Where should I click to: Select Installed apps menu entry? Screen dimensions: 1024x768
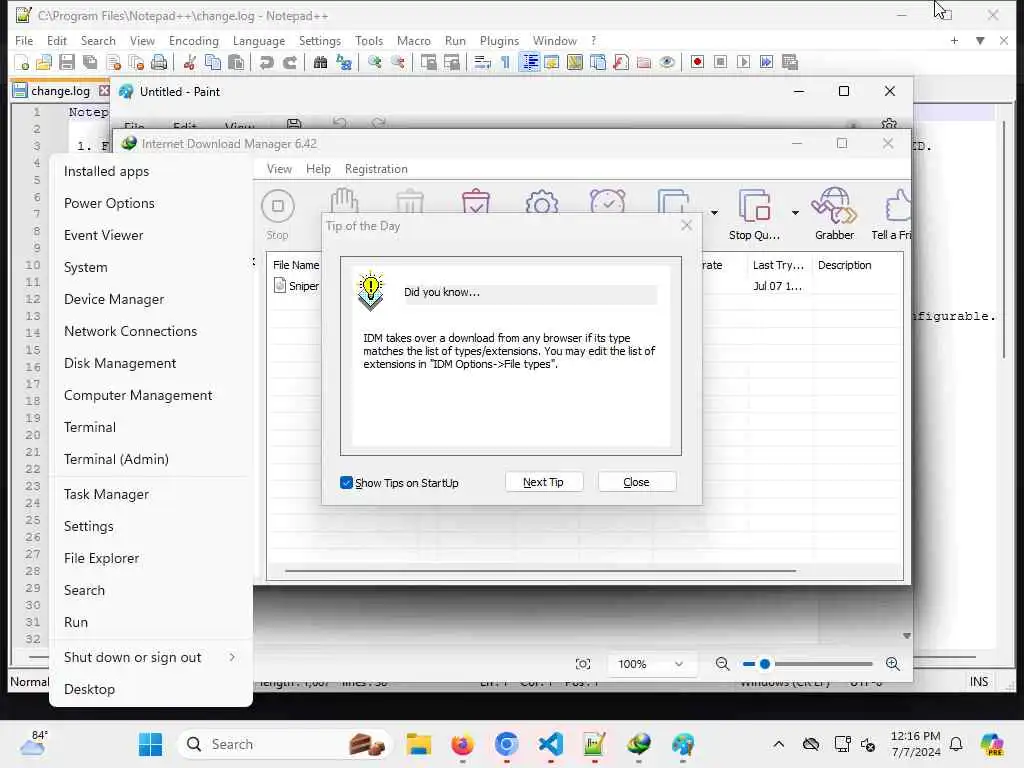tap(150, 171)
